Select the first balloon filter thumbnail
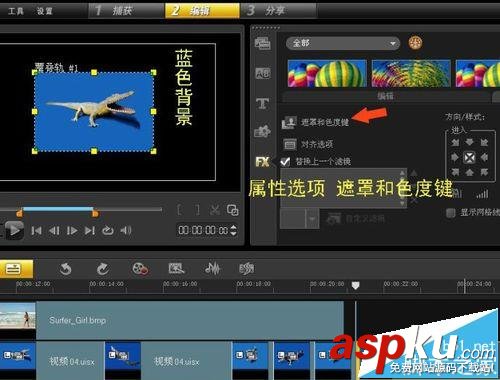The height and width of the screenshot is (380, 500). (327, 73)
